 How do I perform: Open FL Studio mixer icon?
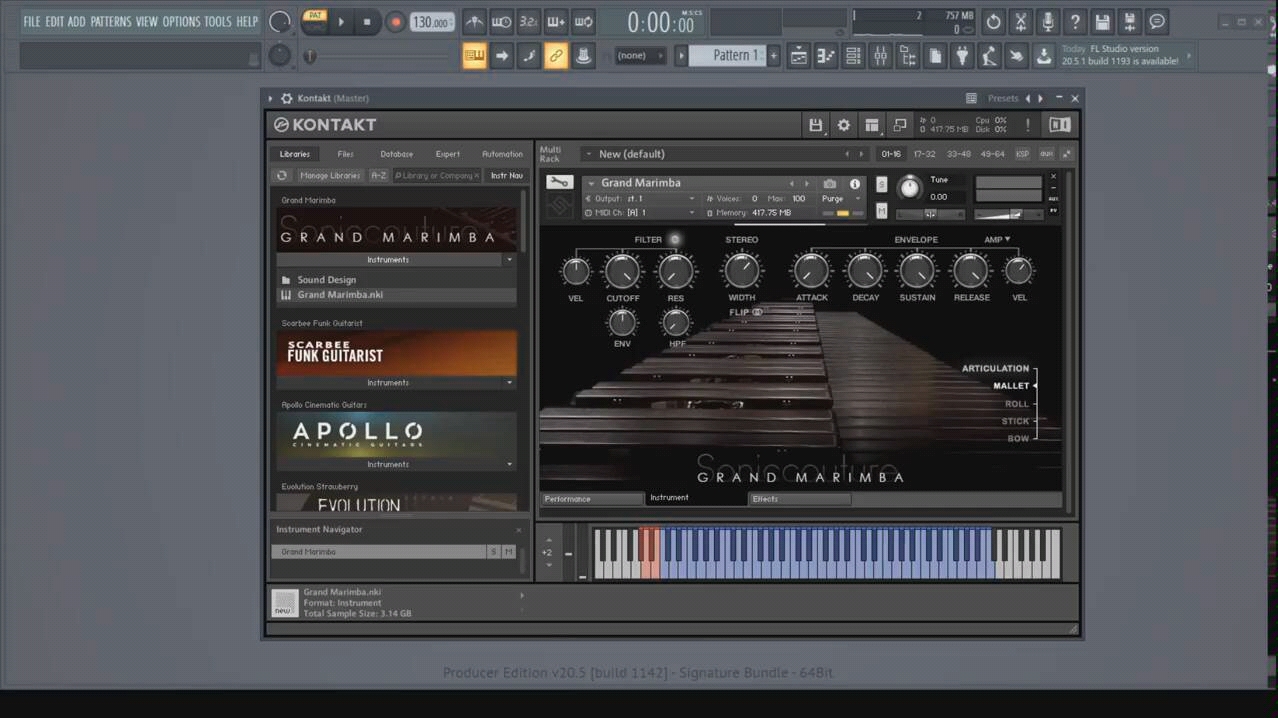tap(879, 56)
